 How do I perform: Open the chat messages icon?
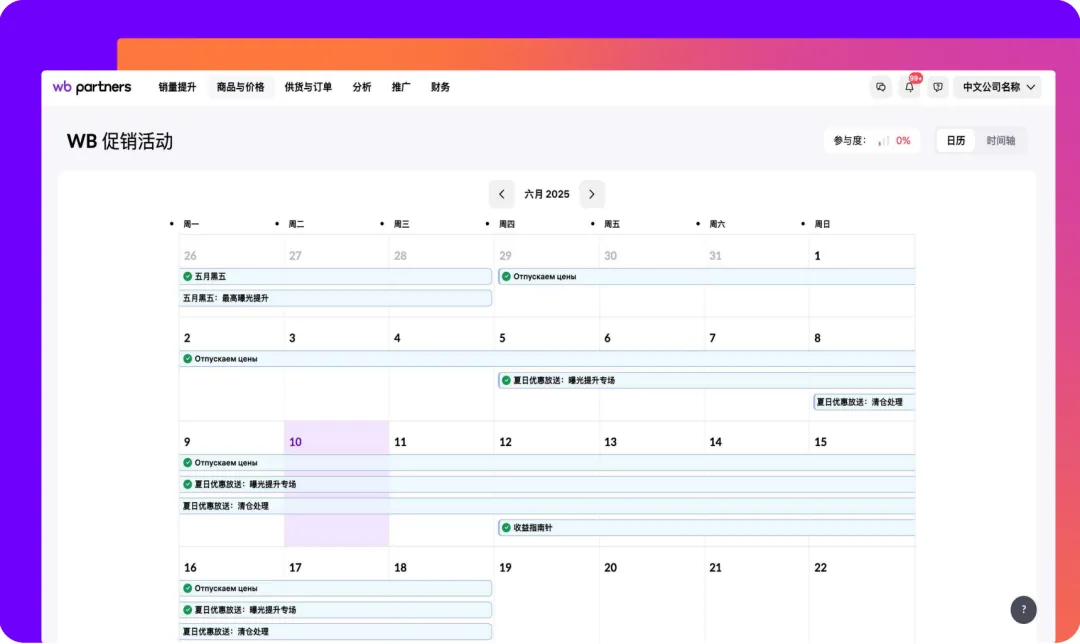[x=881, y=87]
